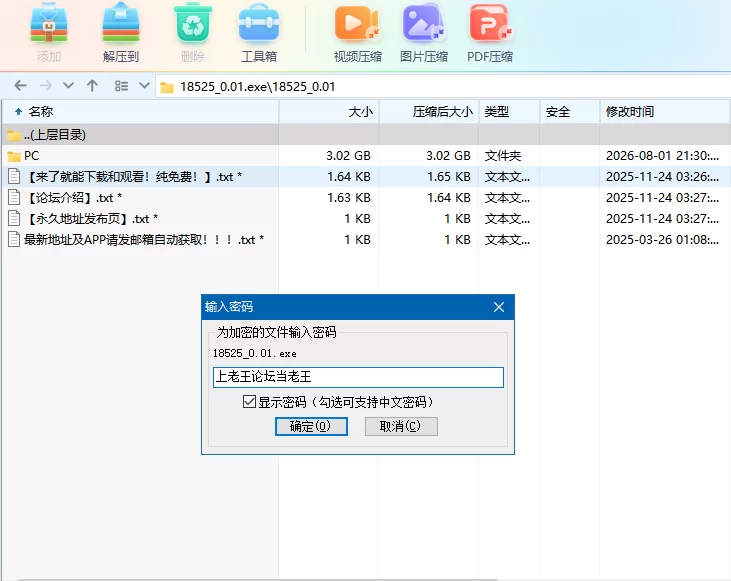The height and width of the screenshot is (581, 731).
Task: Go back with the left arrow
Action: [x=21, y=86]
